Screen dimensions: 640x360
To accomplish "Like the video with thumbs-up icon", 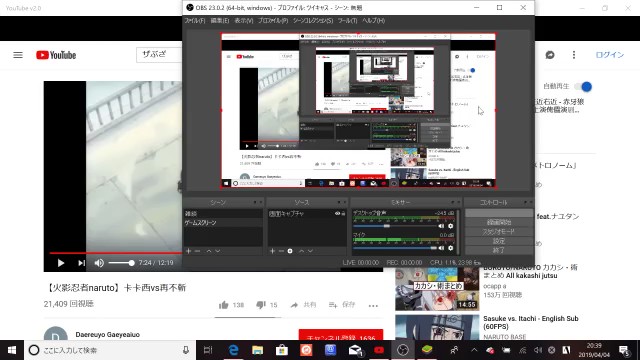I will click(x=223, y=305).
